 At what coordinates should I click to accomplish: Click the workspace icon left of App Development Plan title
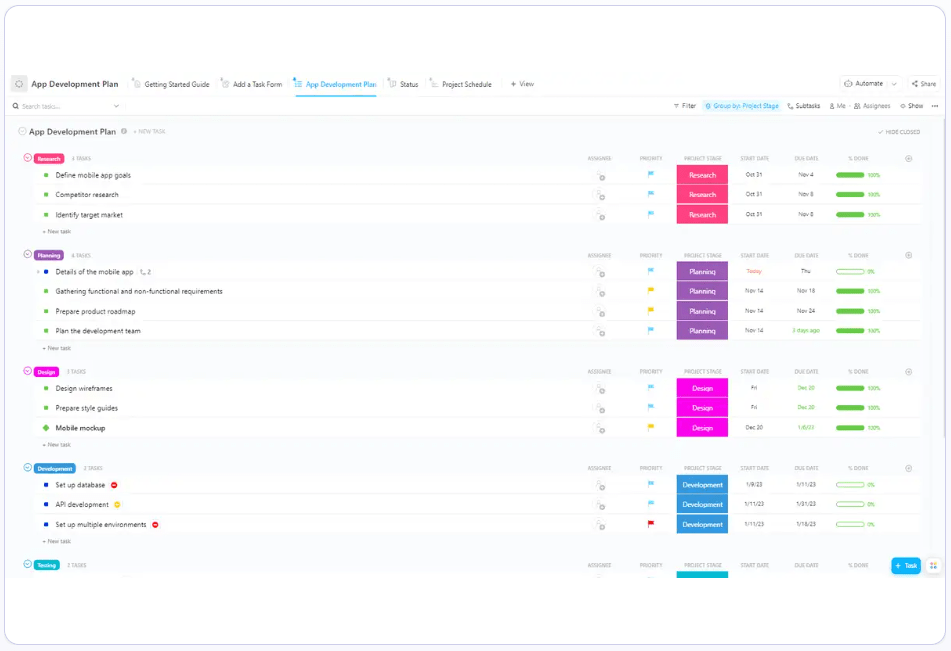pyautogui.click(x=19, y=84)
